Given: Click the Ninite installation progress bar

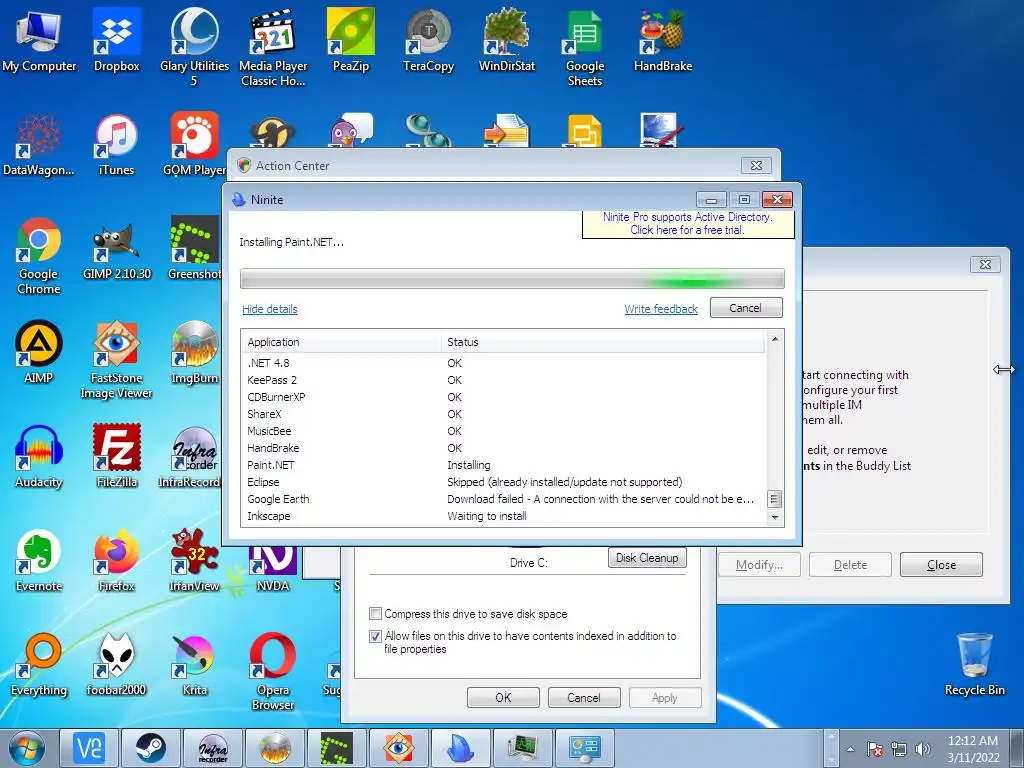Looking at the screenshot, I should point(512,279).
